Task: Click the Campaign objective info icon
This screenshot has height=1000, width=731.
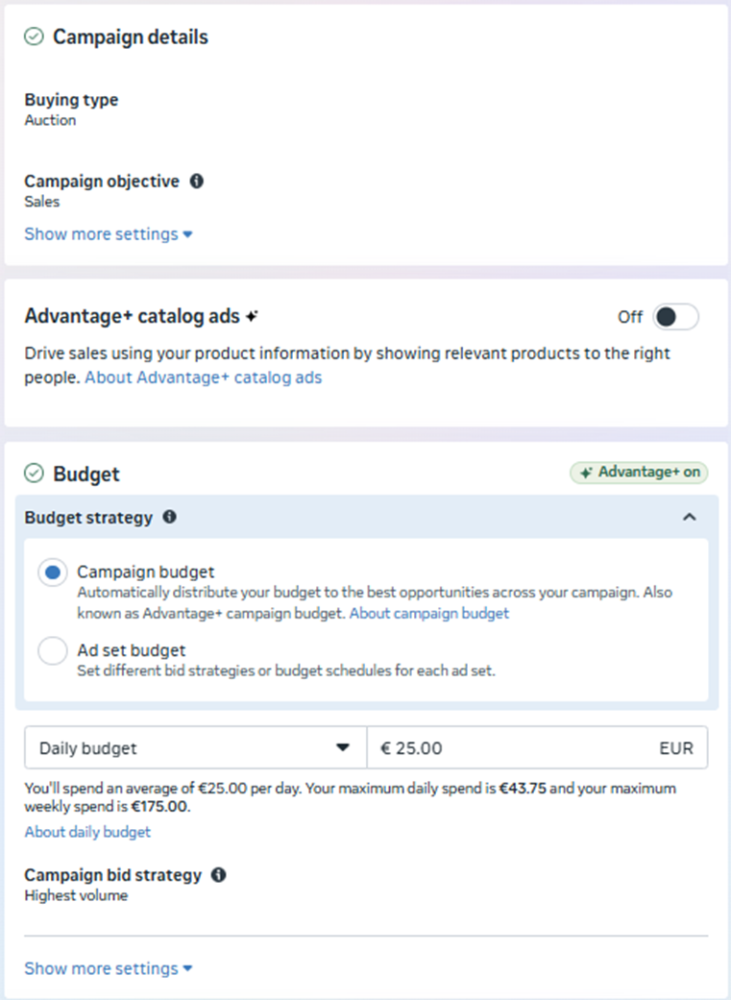Action: [x=197, y=182]
